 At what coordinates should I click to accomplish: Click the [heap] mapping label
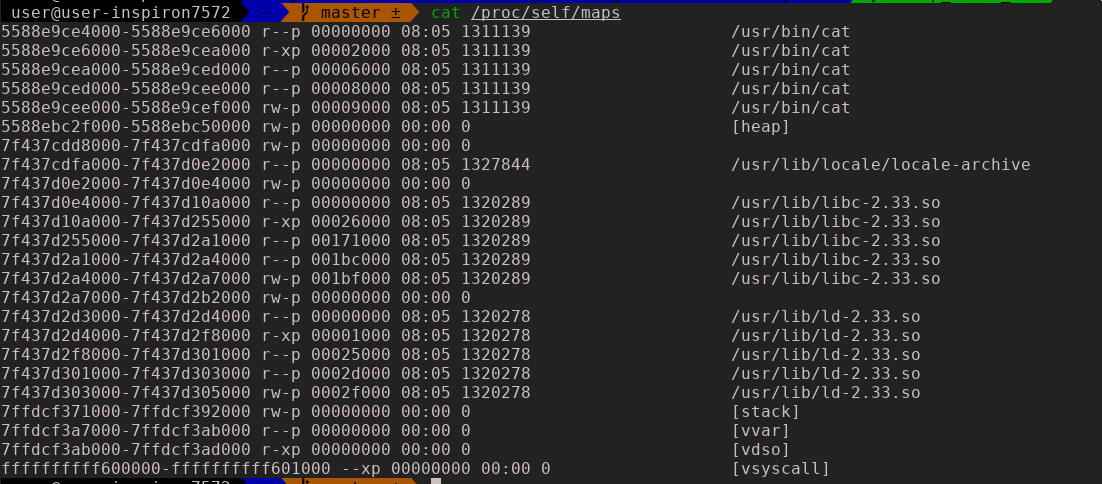click(x=761, y=127)
